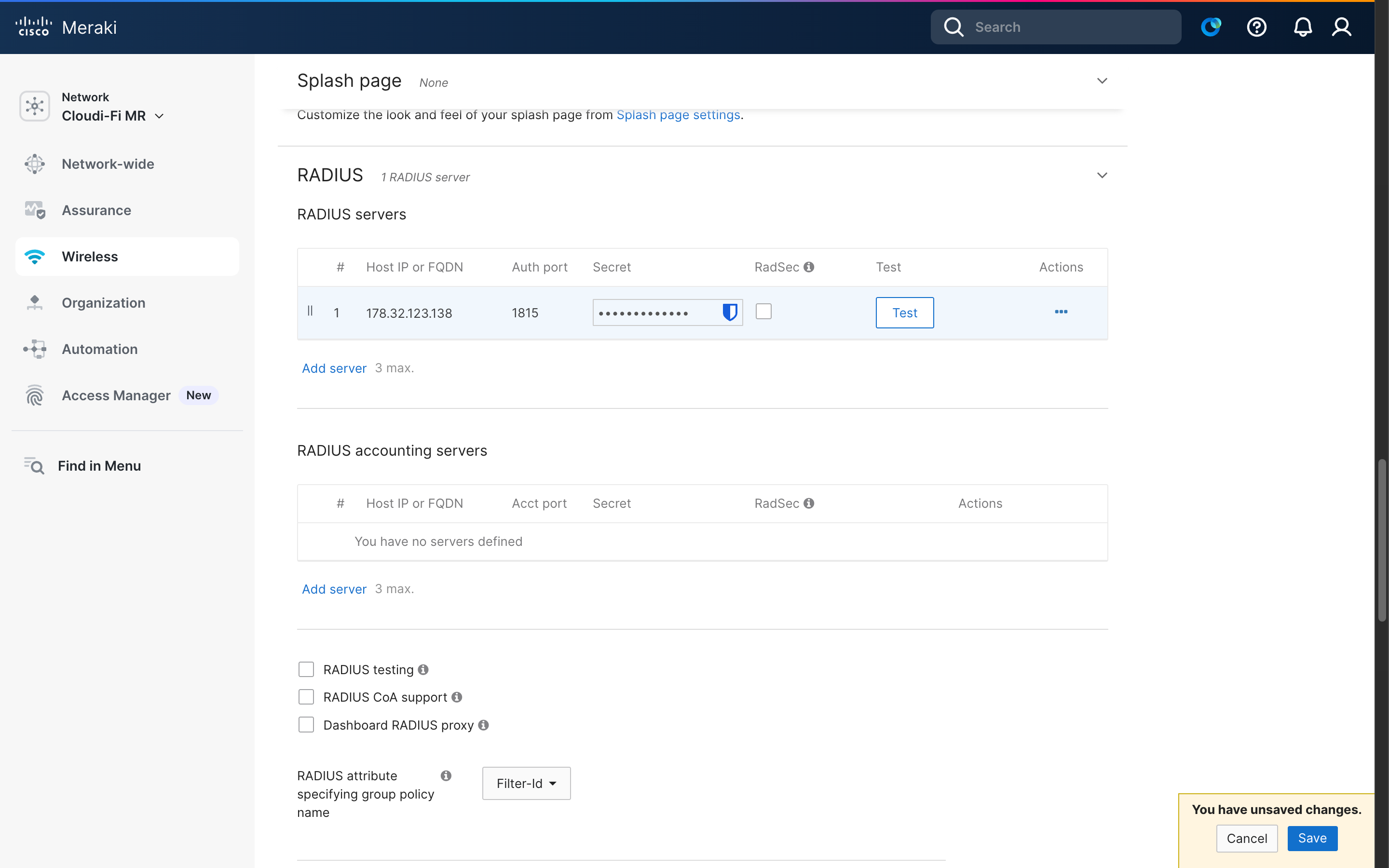Enable RADIUS CoA support
The height and width of the screenshot is (868, 1389).
pyautogui.click(x=307, y=696)
